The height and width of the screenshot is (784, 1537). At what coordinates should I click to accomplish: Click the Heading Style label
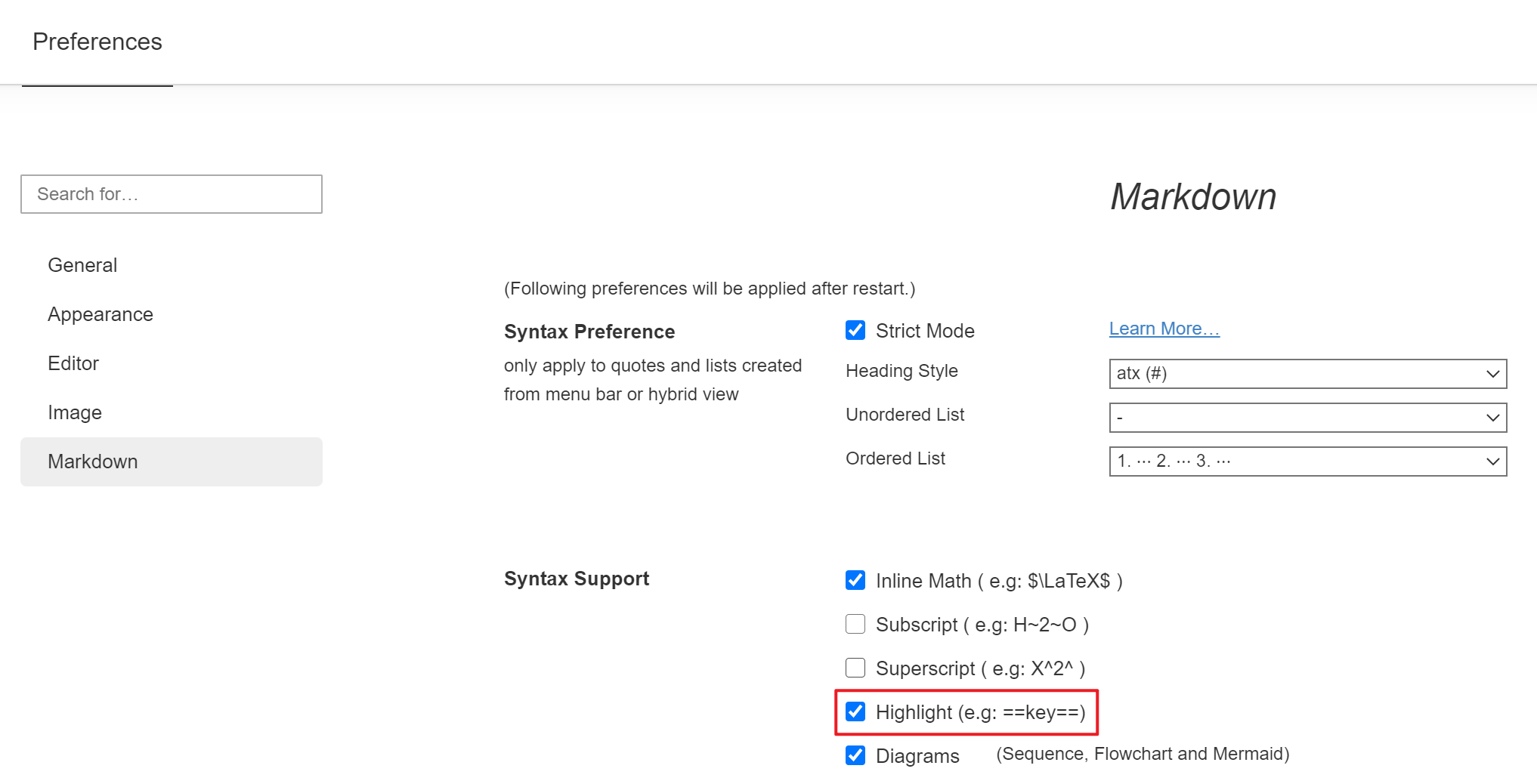point(901,371)
